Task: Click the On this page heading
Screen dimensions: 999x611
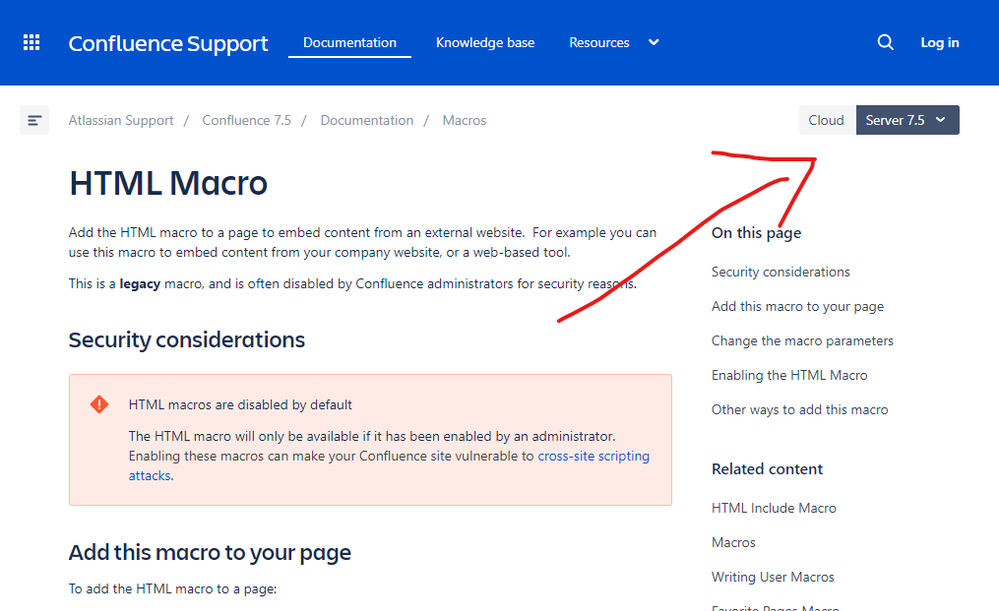Action: coord(756,233)
